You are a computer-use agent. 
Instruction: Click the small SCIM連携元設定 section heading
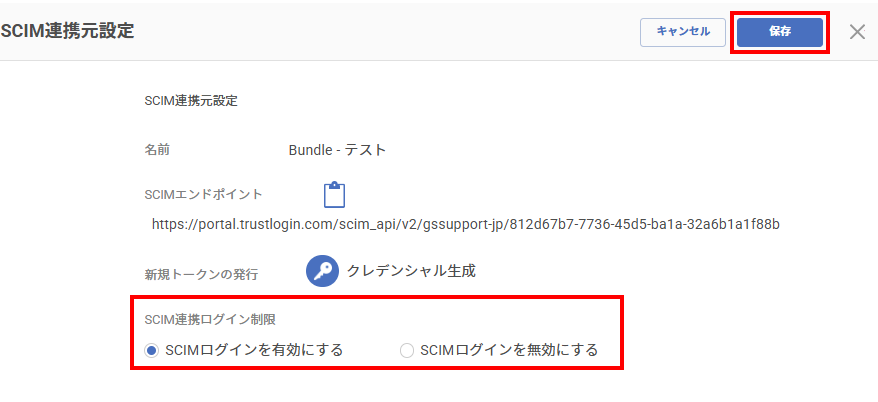(x=191, y=101)
